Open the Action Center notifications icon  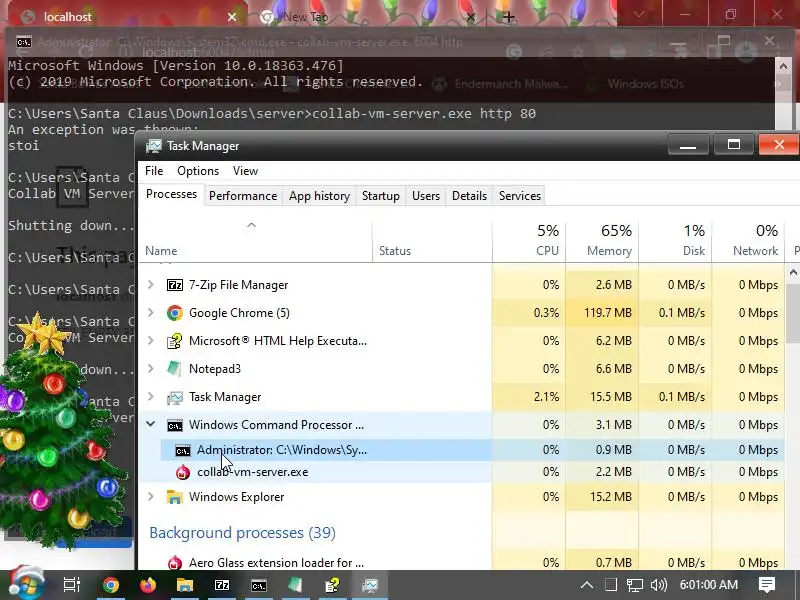coord(767,585)
